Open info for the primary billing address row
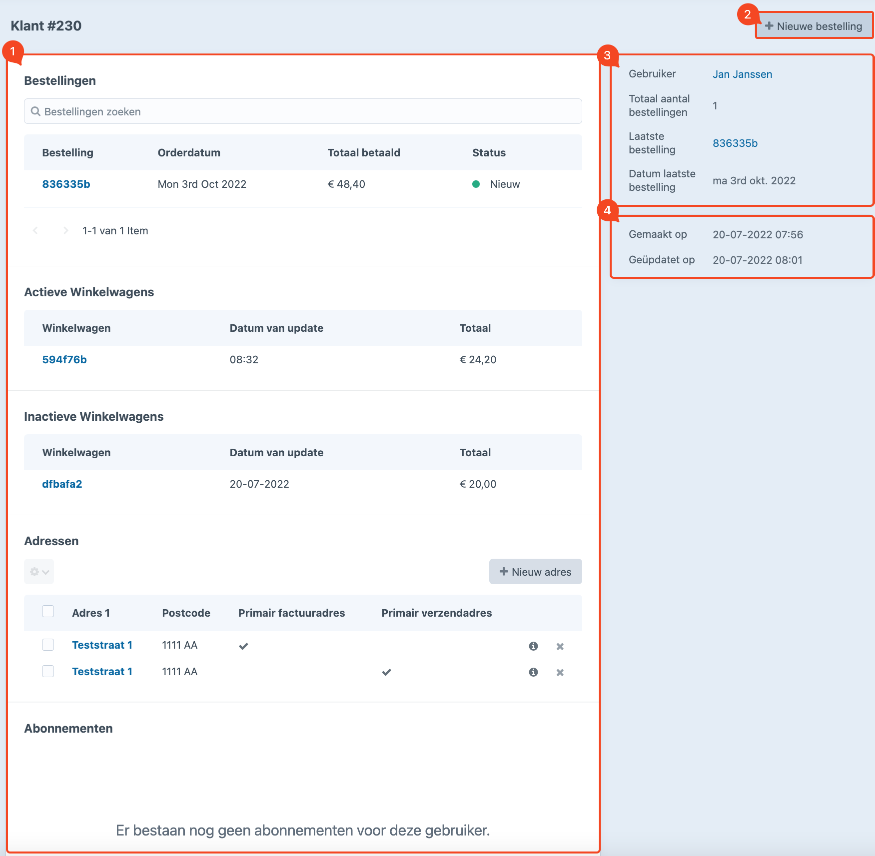 533,646
